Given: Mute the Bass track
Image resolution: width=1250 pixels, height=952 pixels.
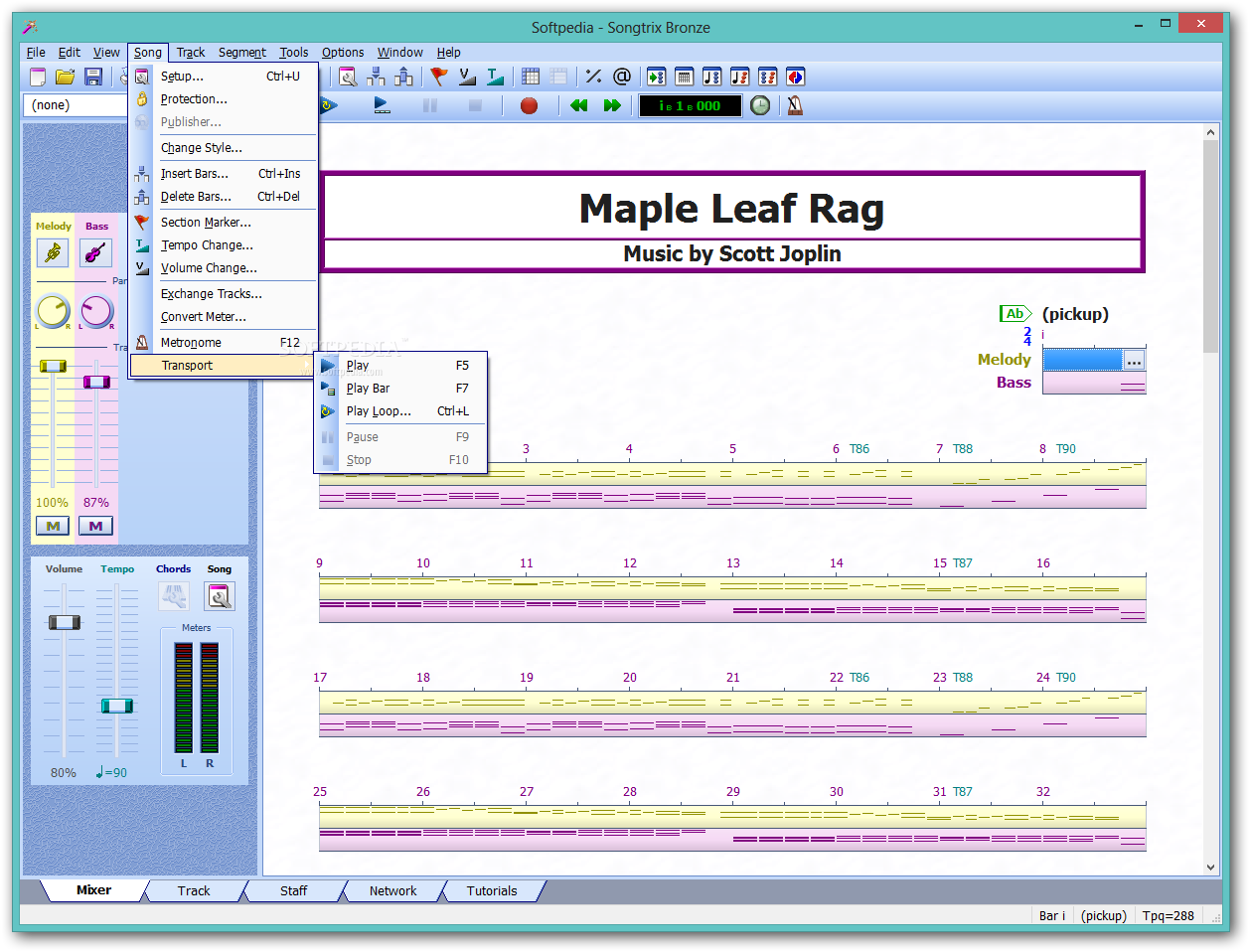Looking at the screenshot, I should [96, 526].
